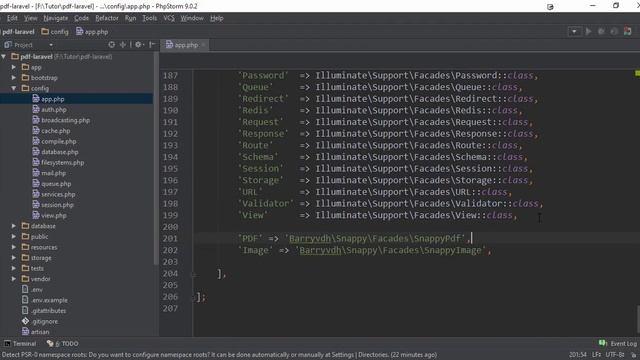The image size is (640, 360).
Task: Click the editor vertical scrollbar thumb
Action: [638, 319]
